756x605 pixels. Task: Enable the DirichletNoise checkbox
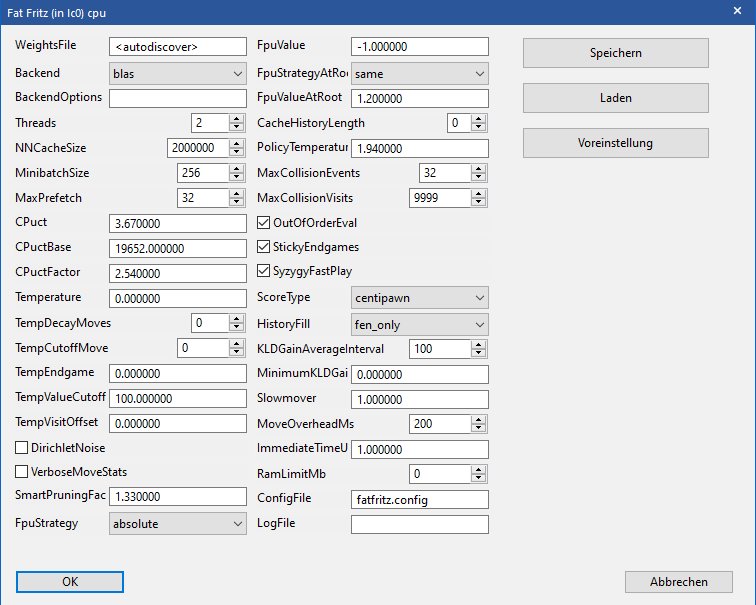tap(22, 448)
